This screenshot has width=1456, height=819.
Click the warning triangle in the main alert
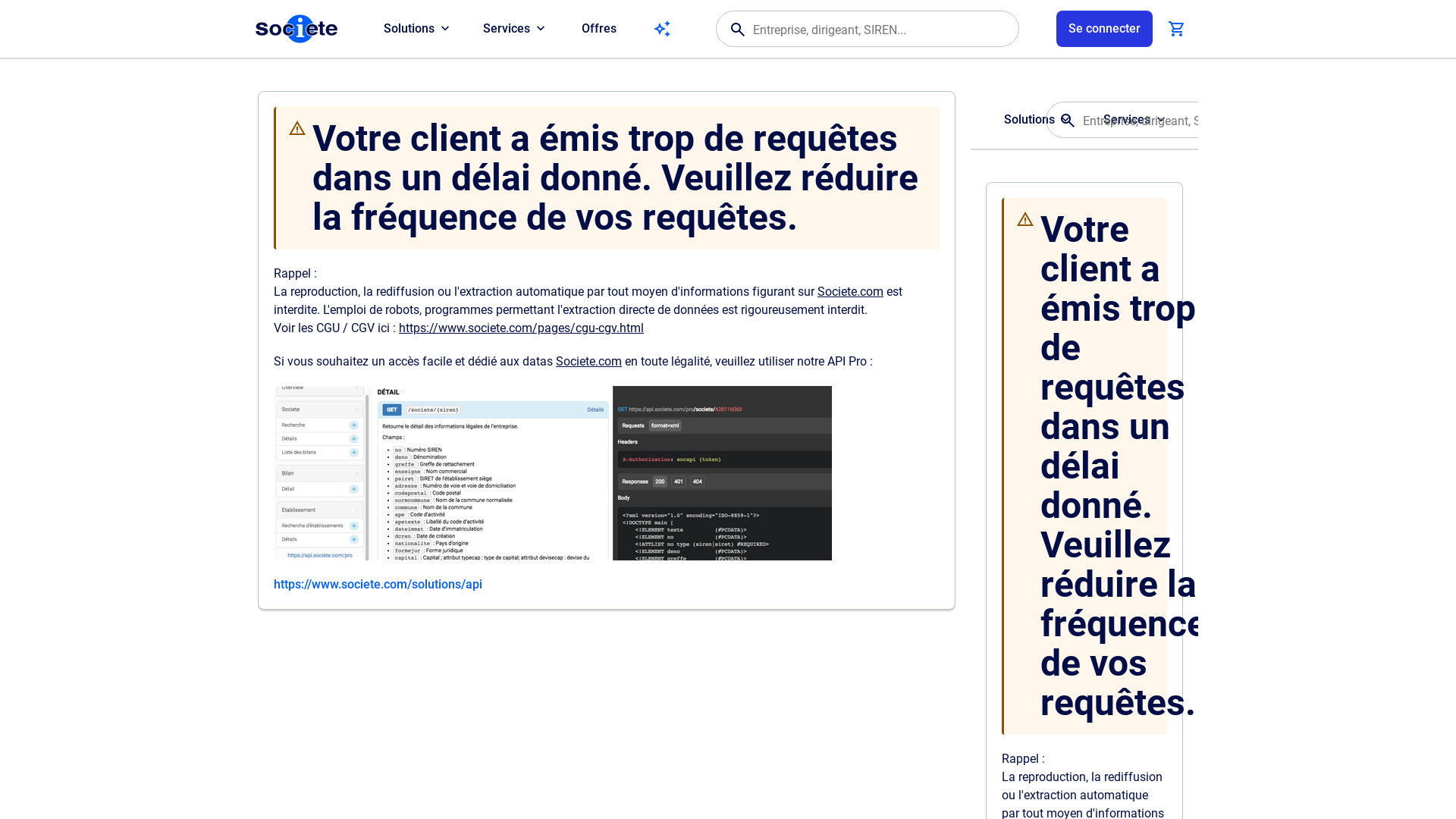point(297,129)
